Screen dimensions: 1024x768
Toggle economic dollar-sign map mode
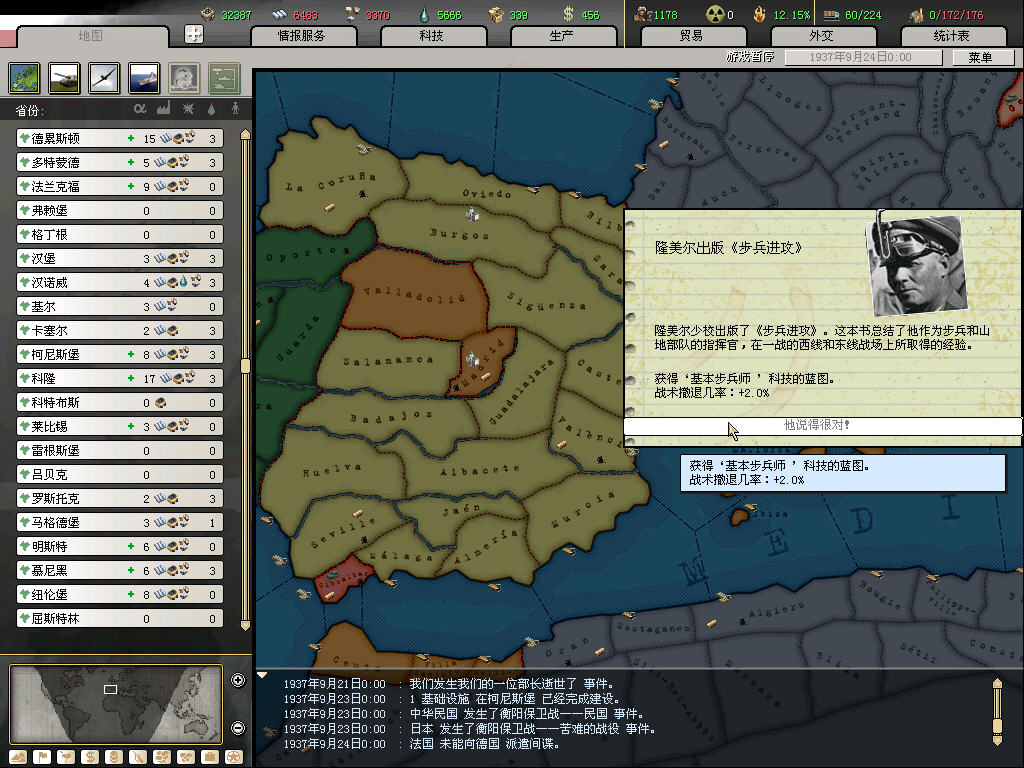tap(90, 756)
